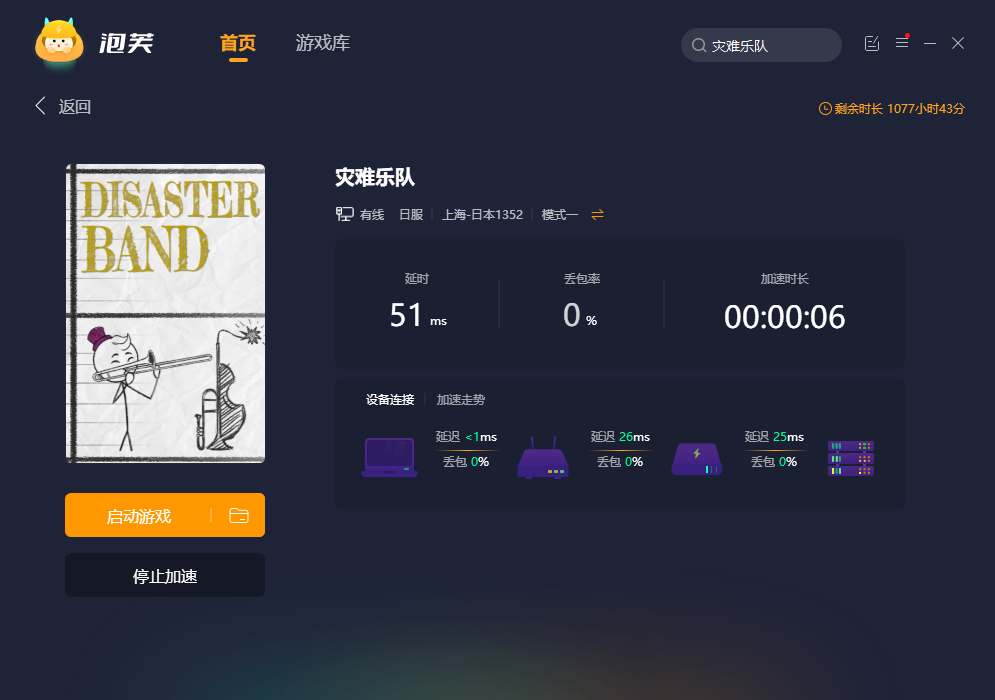995x700 pixels.
Task: Click the 模式一 mode label
Action: pos(560,215)
